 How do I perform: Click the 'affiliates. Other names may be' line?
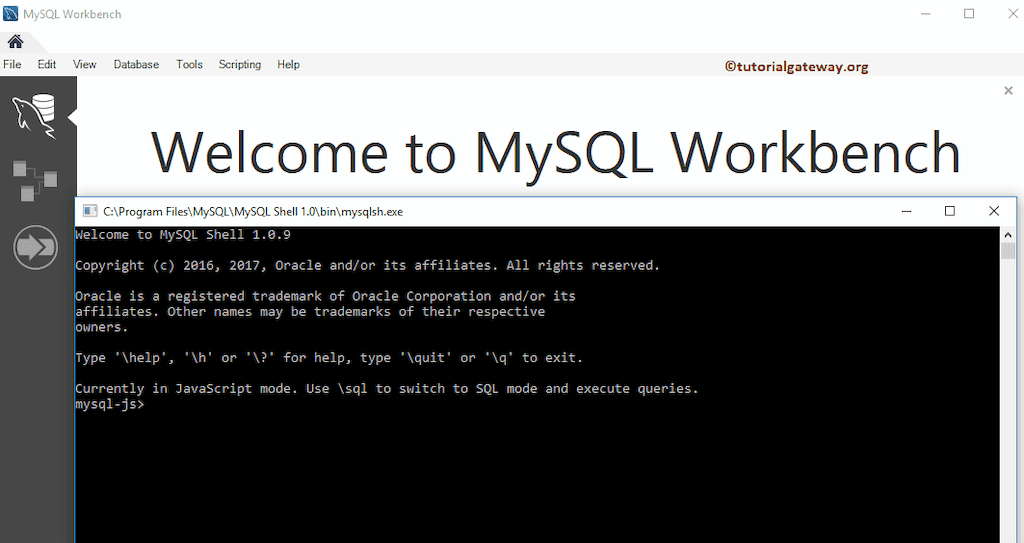tap(310, 312)
